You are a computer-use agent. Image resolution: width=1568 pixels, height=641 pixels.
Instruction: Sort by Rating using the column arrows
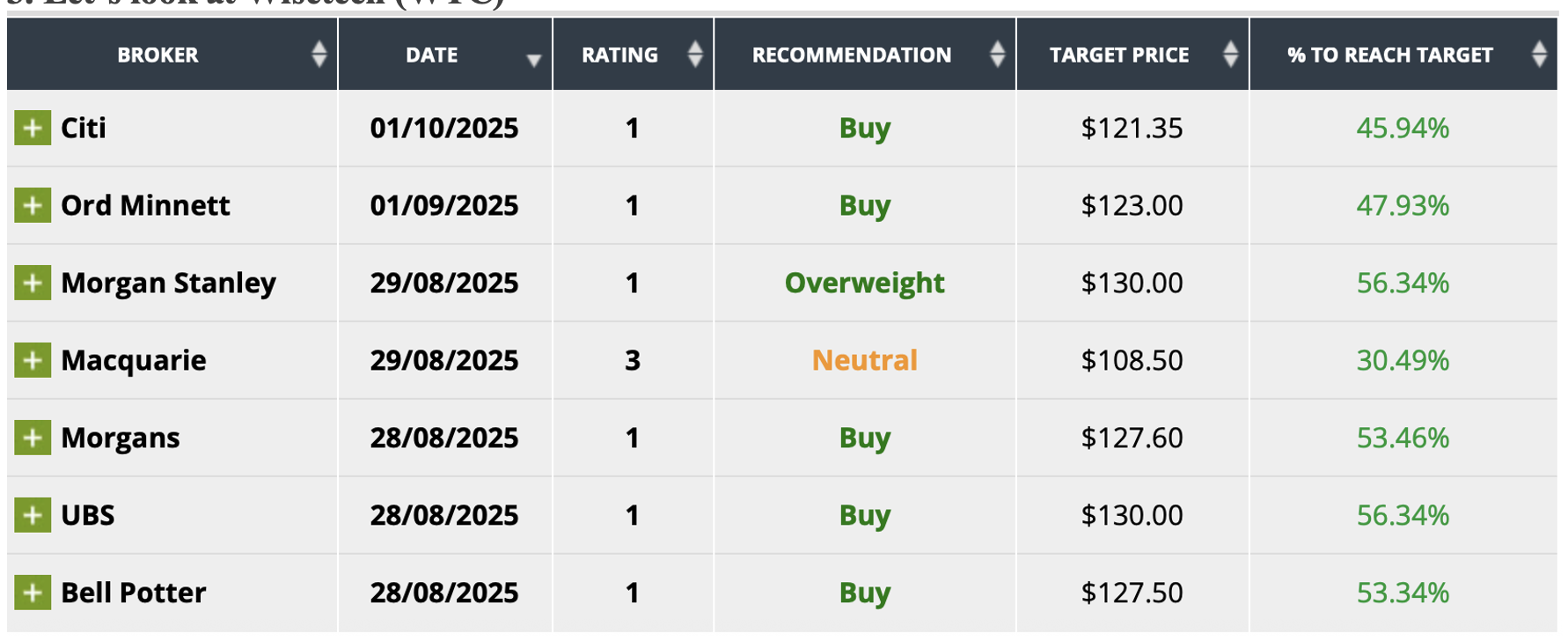[695, 55]
